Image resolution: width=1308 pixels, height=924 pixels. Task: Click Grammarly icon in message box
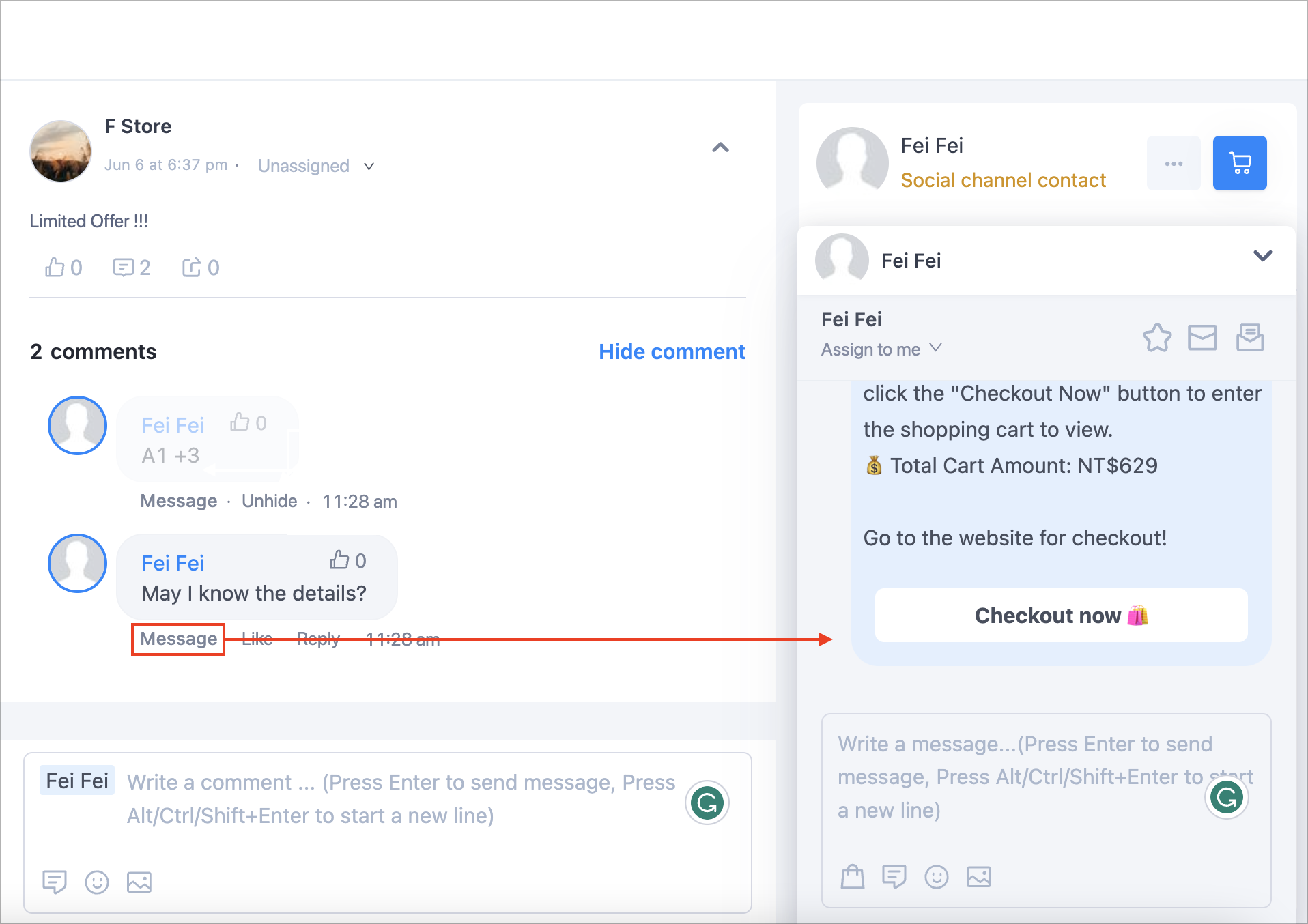(x=1227, y=797)
